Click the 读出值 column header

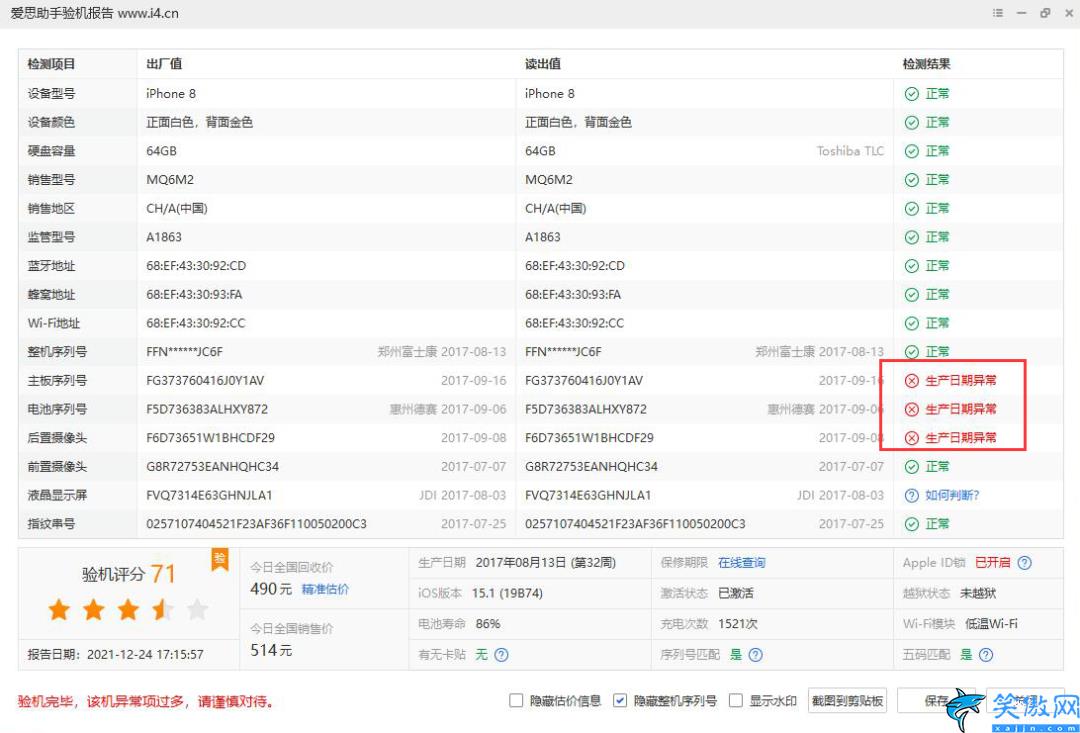coord(543,64)
